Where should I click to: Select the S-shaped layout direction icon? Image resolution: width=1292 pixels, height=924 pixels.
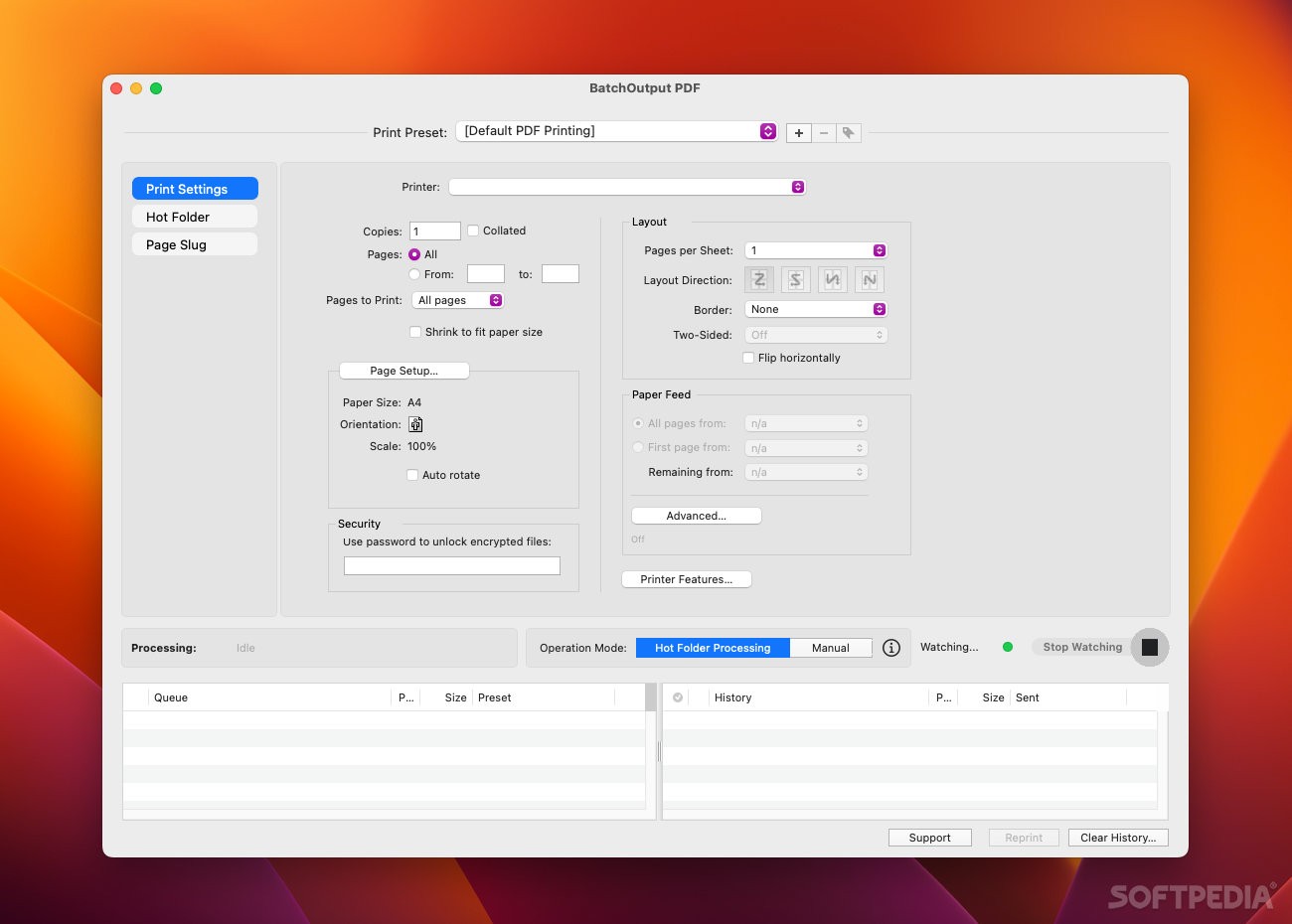(796, 280)
